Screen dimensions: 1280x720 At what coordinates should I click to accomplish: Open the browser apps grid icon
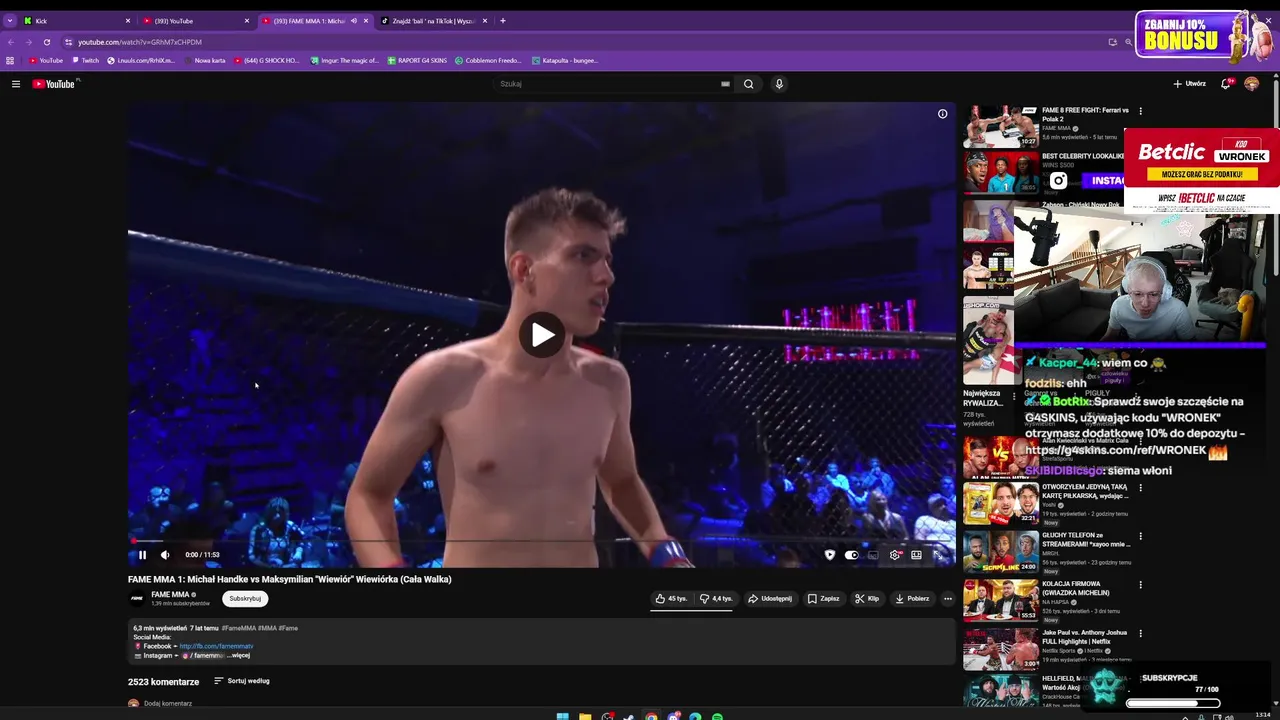[10, 61]
